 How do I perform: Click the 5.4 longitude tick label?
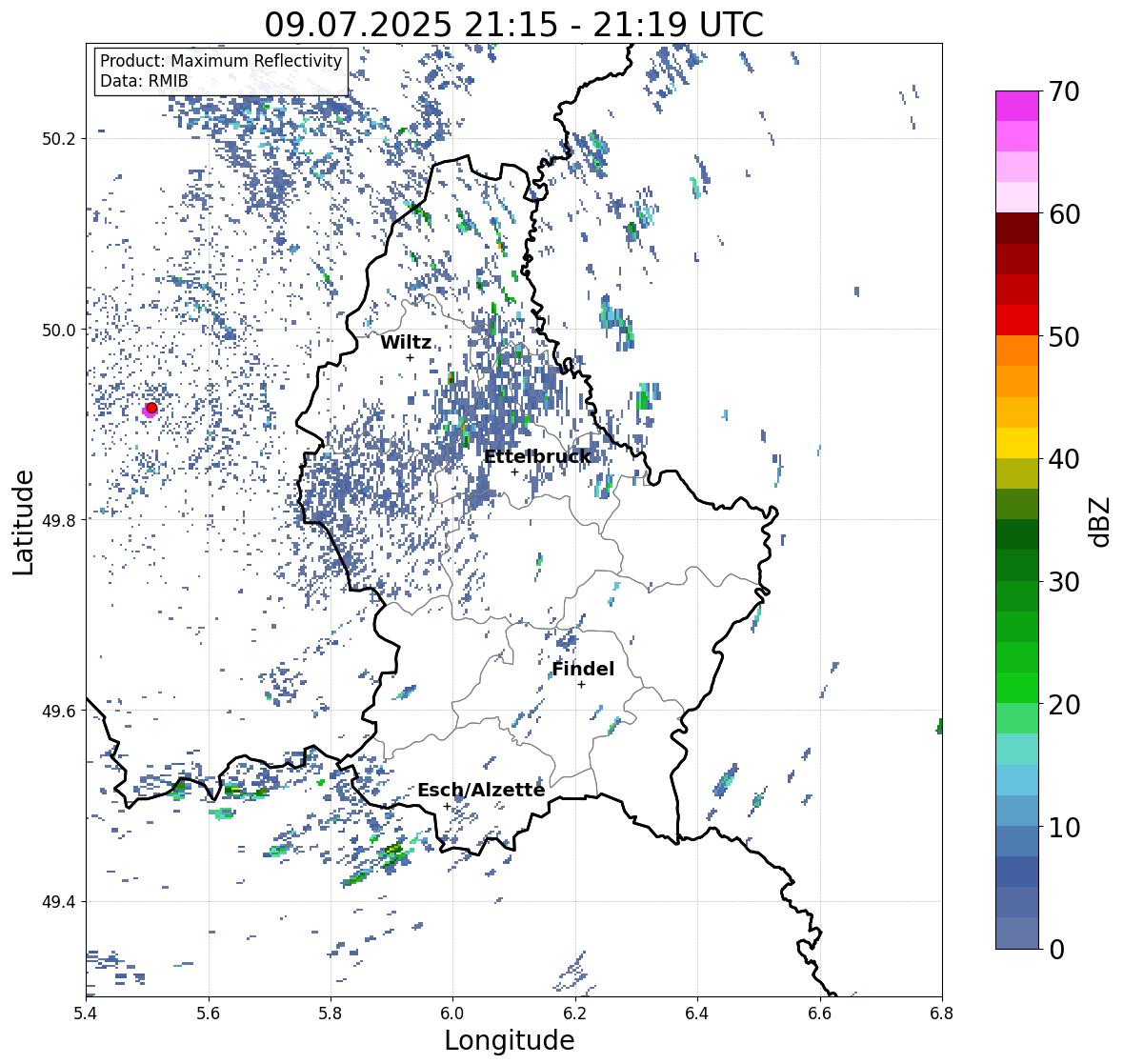tap(86, 1014)
